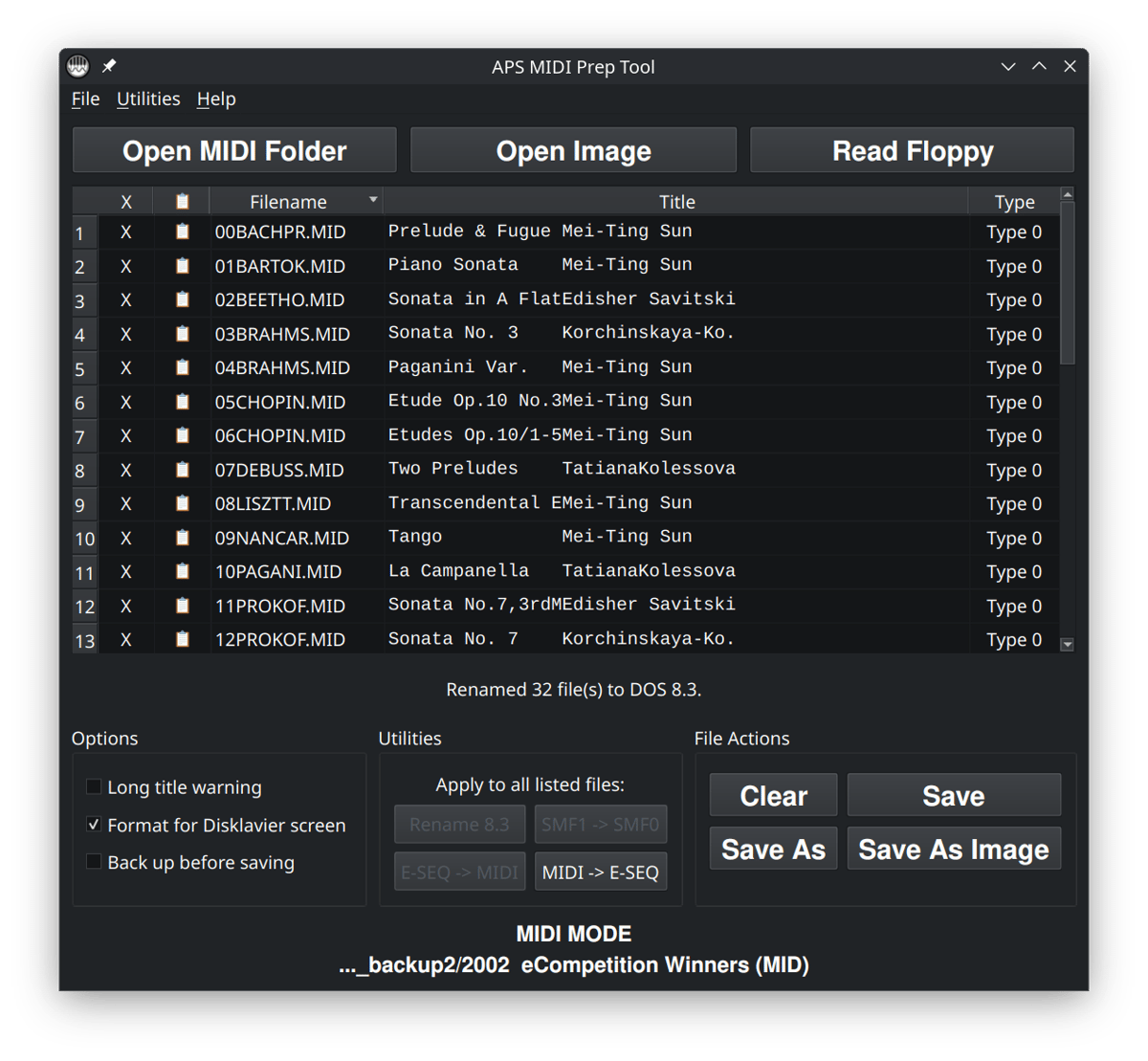This screenshot has height=1061, width=1148.
Task: Click the scroll up arrow of file list
Action: 1068,195
